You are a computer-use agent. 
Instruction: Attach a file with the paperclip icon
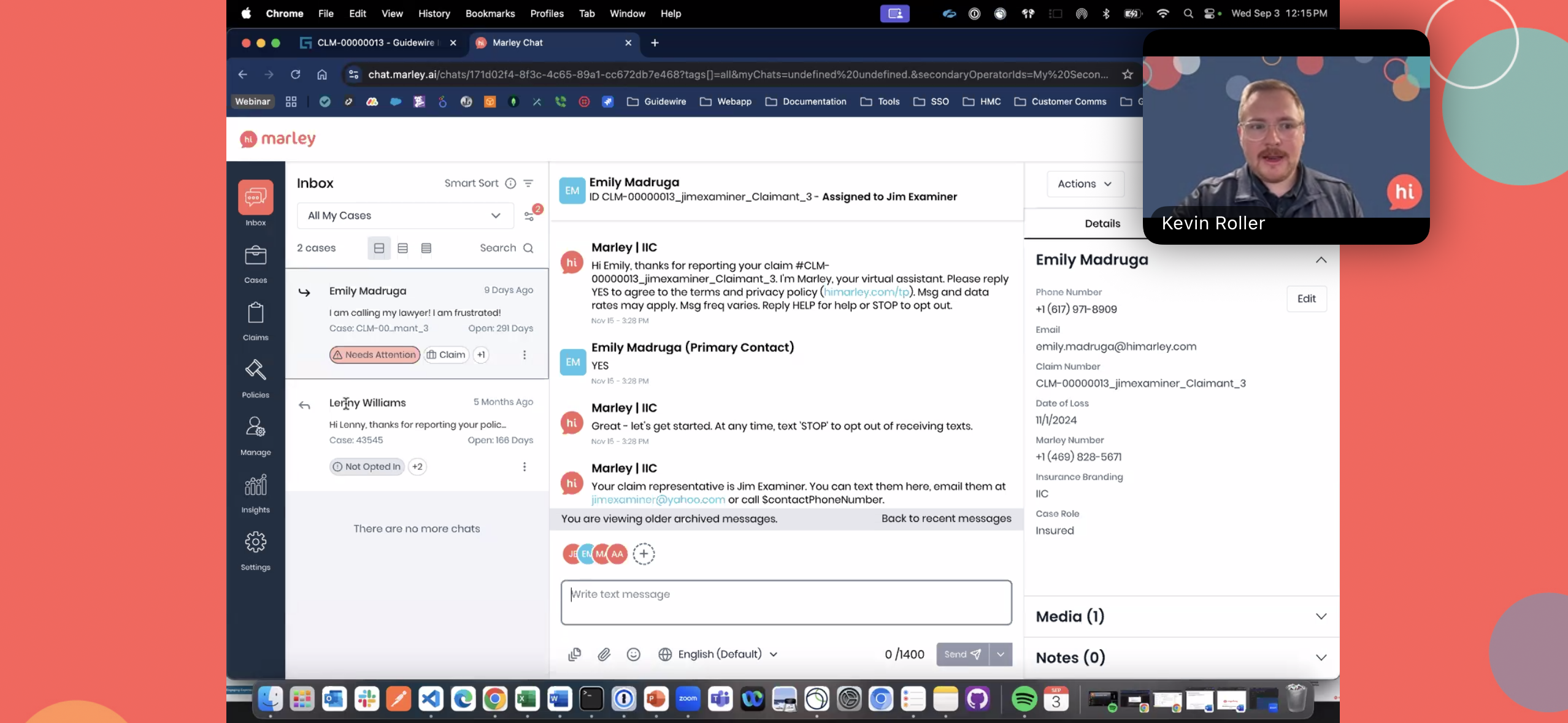pyautogui.click(x=604, y=654)
